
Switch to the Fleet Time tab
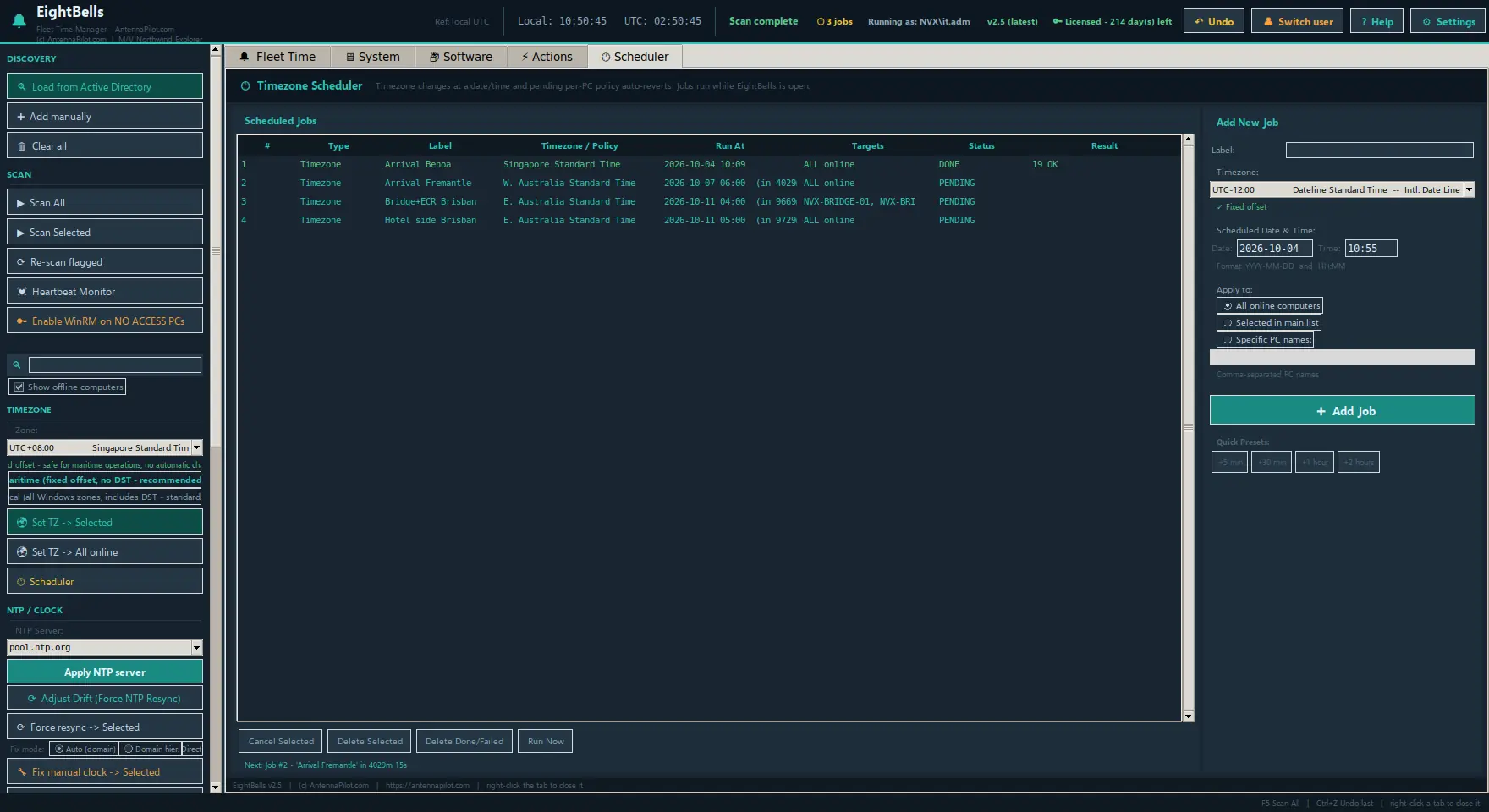point(277,57)
